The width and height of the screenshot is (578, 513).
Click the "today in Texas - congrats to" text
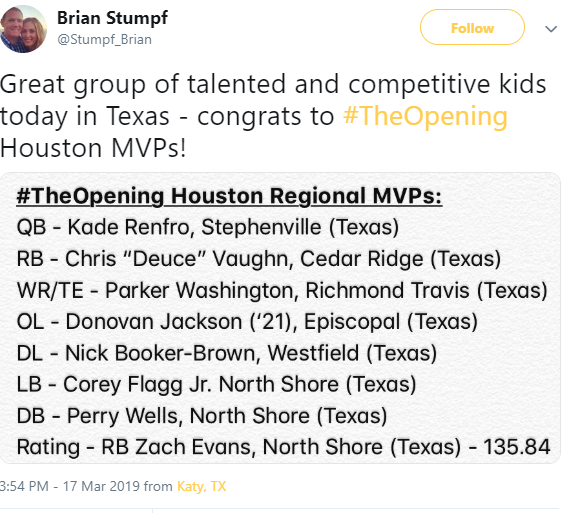point(167,116)
